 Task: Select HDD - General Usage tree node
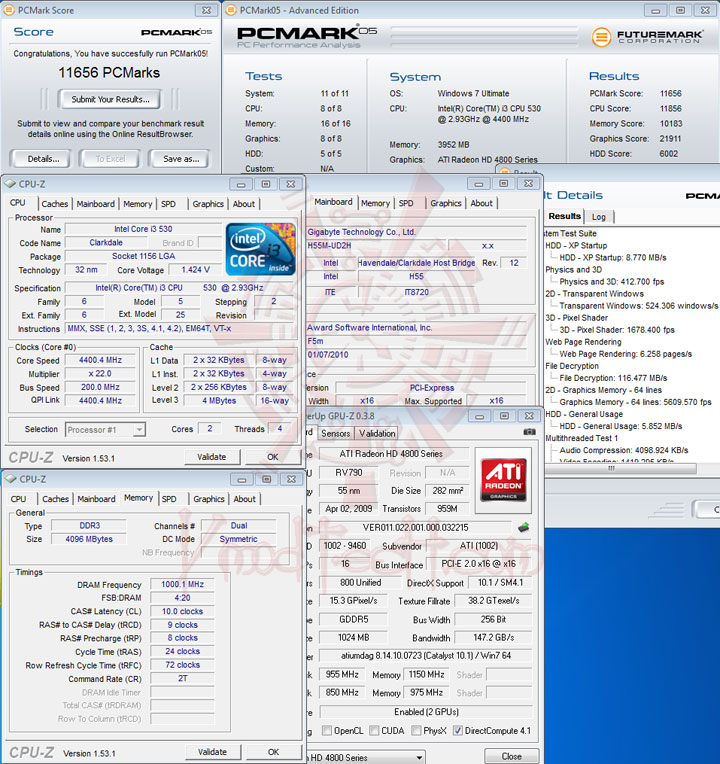[584, 414]
